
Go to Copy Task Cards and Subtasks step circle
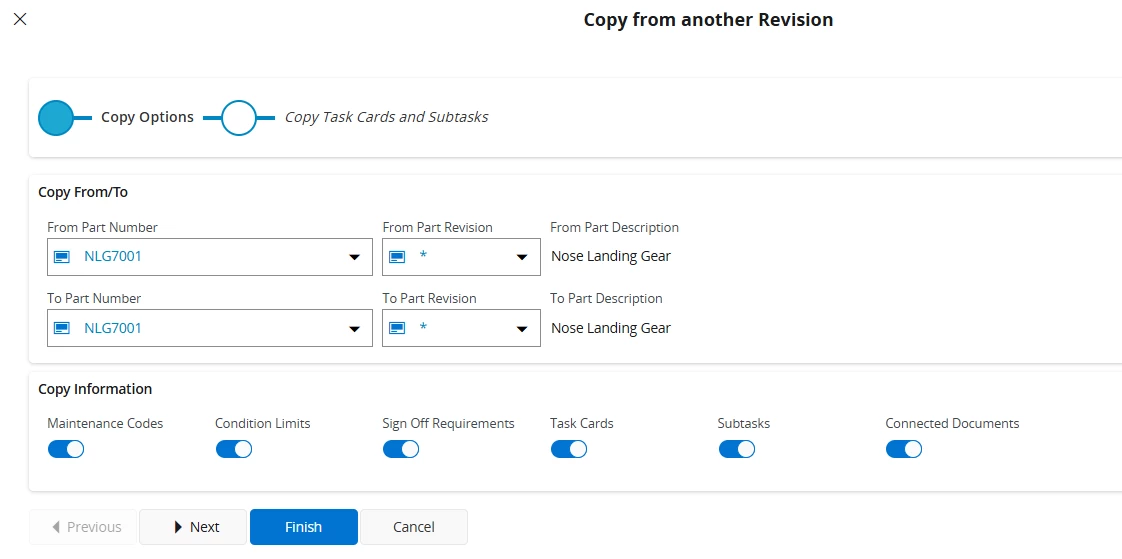(239, 118)
